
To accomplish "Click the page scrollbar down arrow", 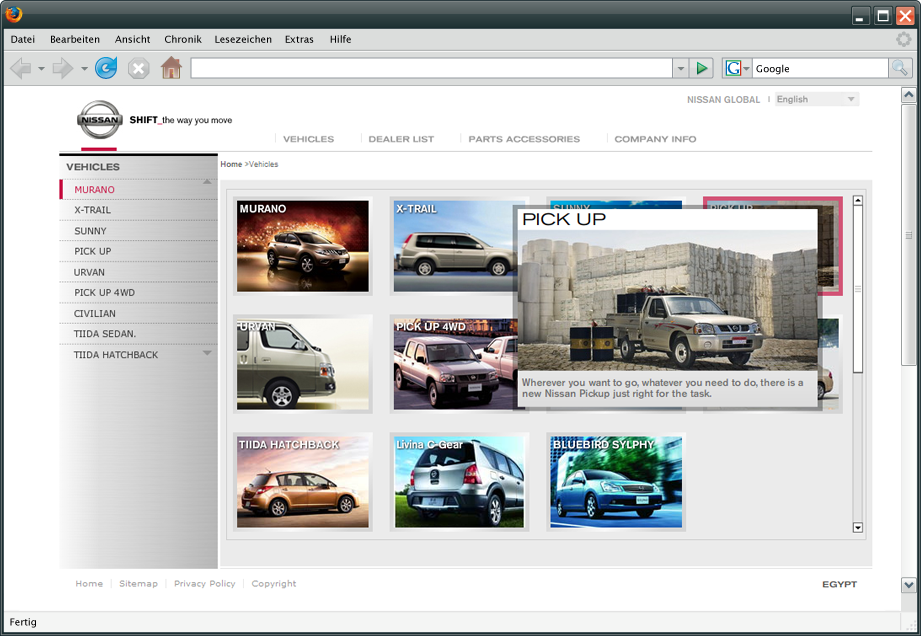I will tap(908, 585).
